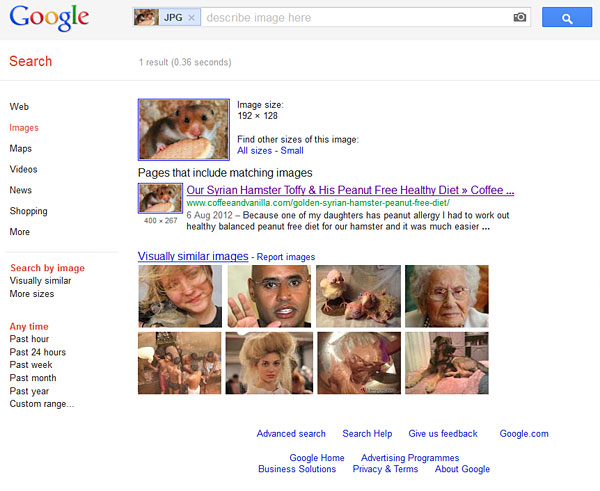Select the Search by image option
This screenshot has width=600, height=491.
coord(47,268)
